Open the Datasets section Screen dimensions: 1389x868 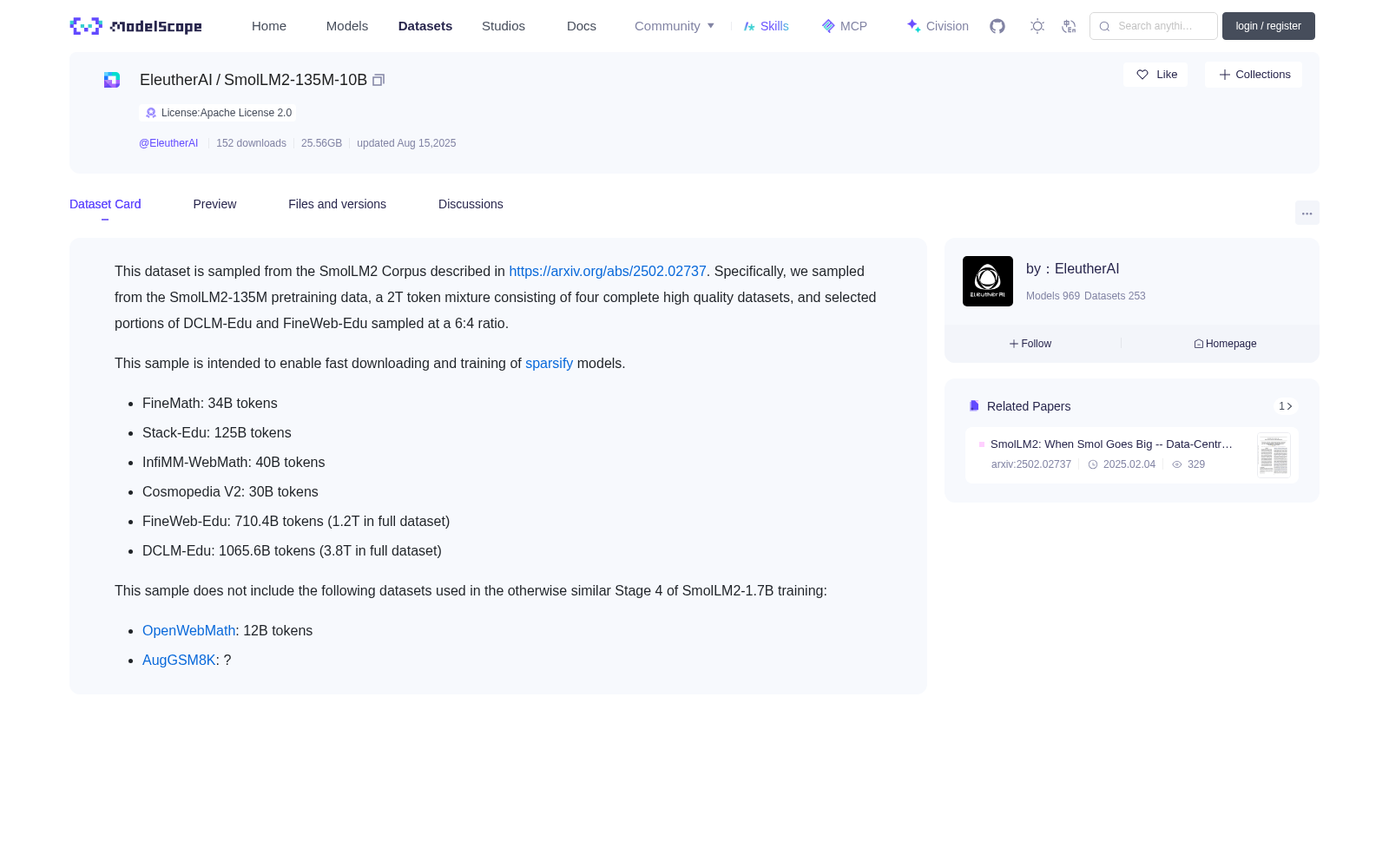point(425,26)
